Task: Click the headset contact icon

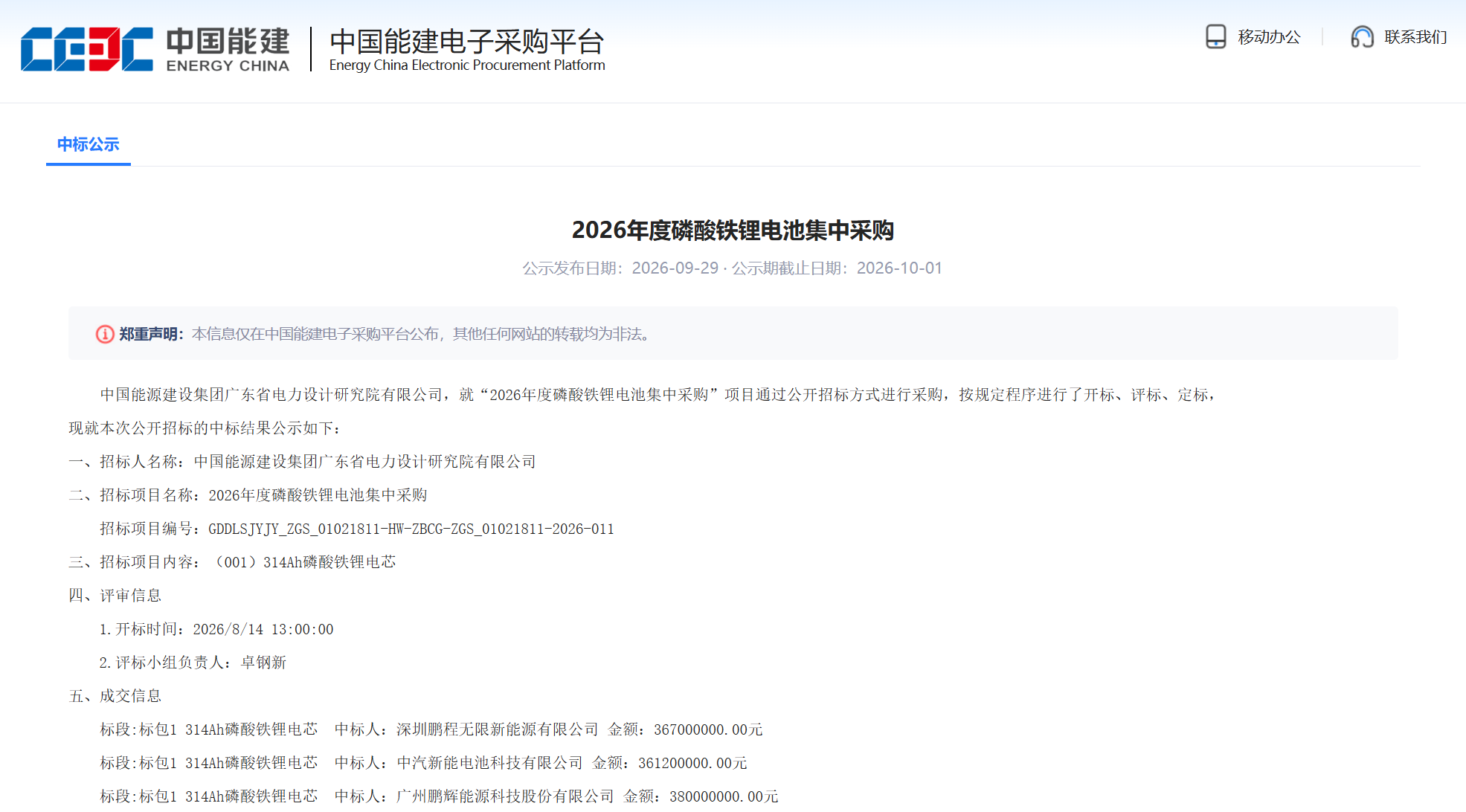Action: point(1362,36)
